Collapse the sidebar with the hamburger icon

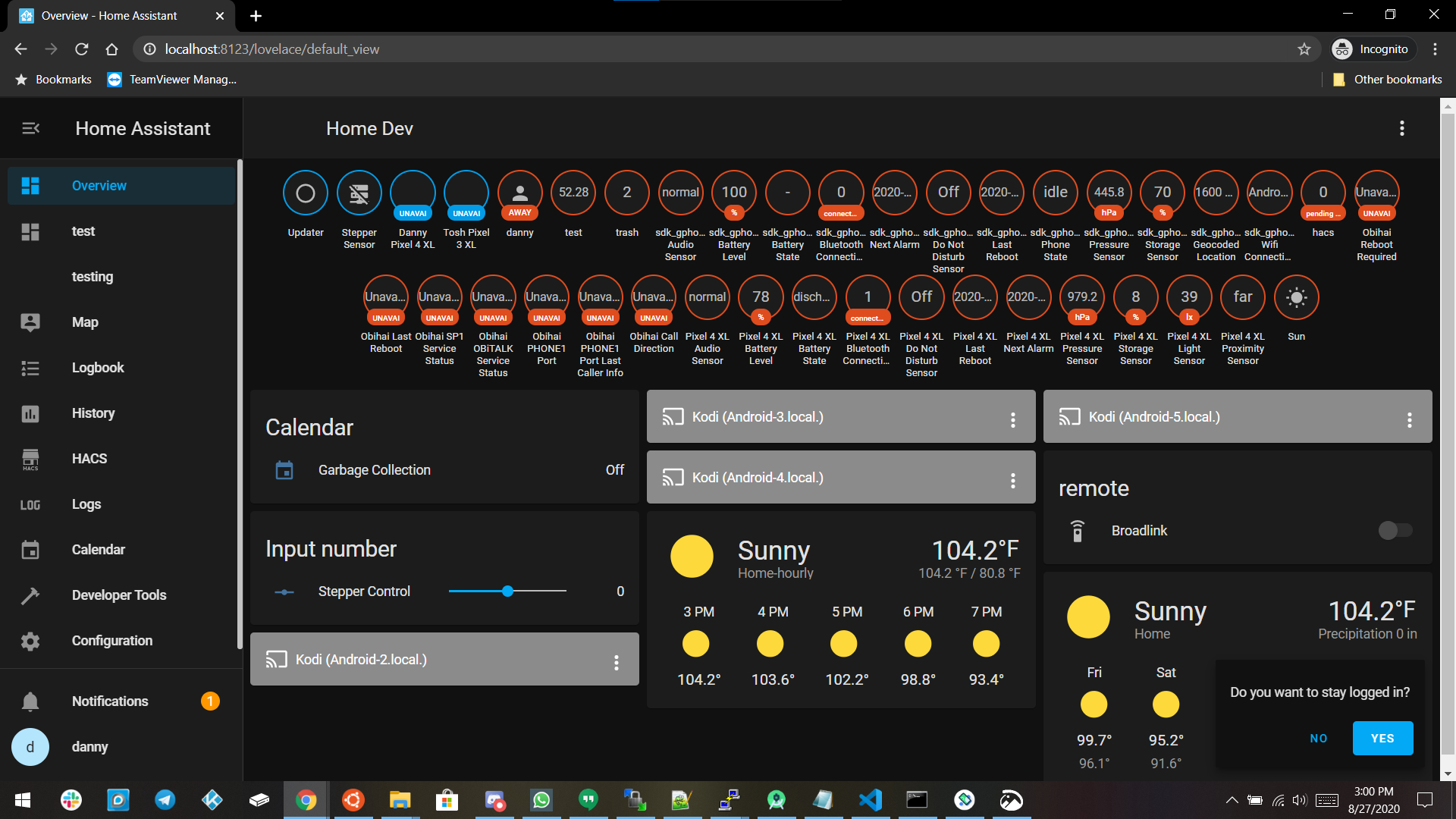click(30, 128)
